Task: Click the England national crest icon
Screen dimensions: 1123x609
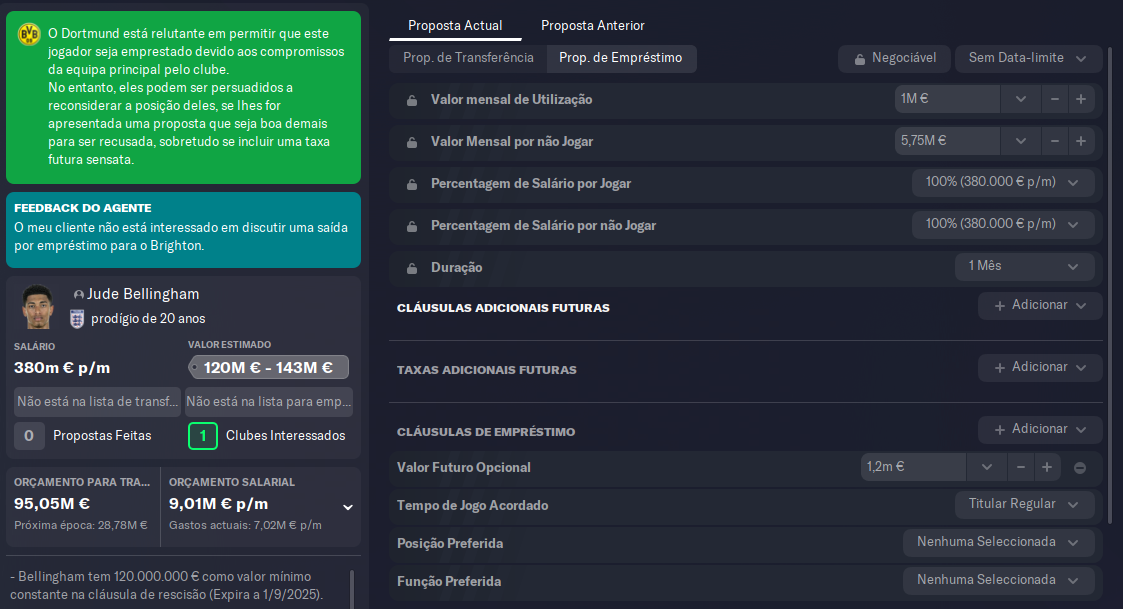Action: pyautogui.click(x=77, y=319)
